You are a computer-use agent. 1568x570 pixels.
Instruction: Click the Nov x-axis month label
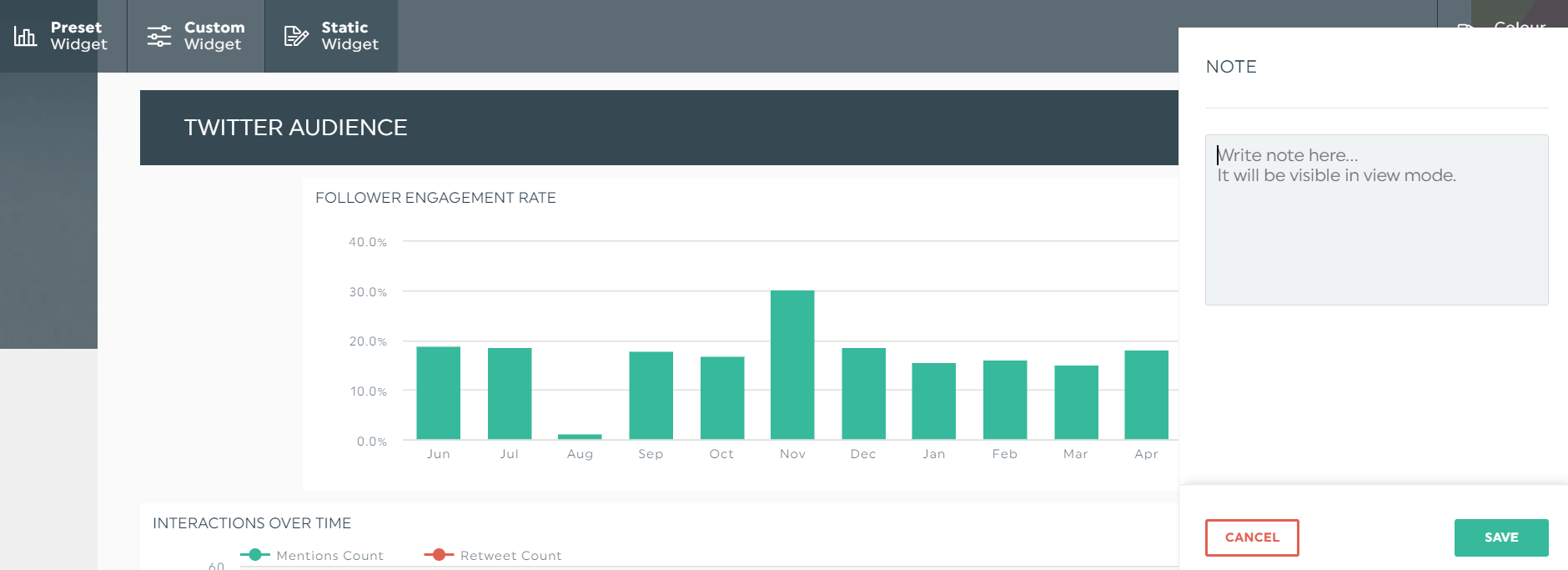pos(792,454)
